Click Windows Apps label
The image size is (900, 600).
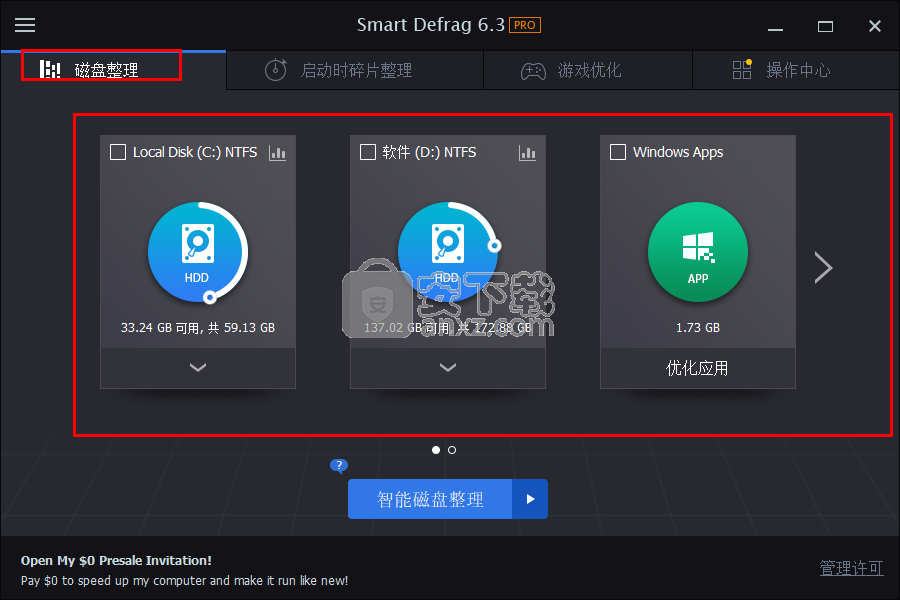678,152
